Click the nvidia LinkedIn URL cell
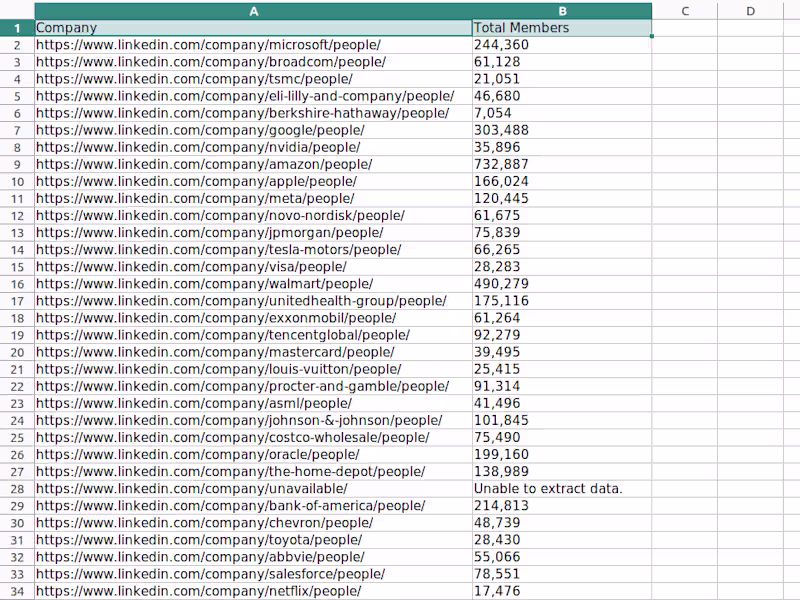The height and width of the screenshot is (600, 800). click(254, 147)
